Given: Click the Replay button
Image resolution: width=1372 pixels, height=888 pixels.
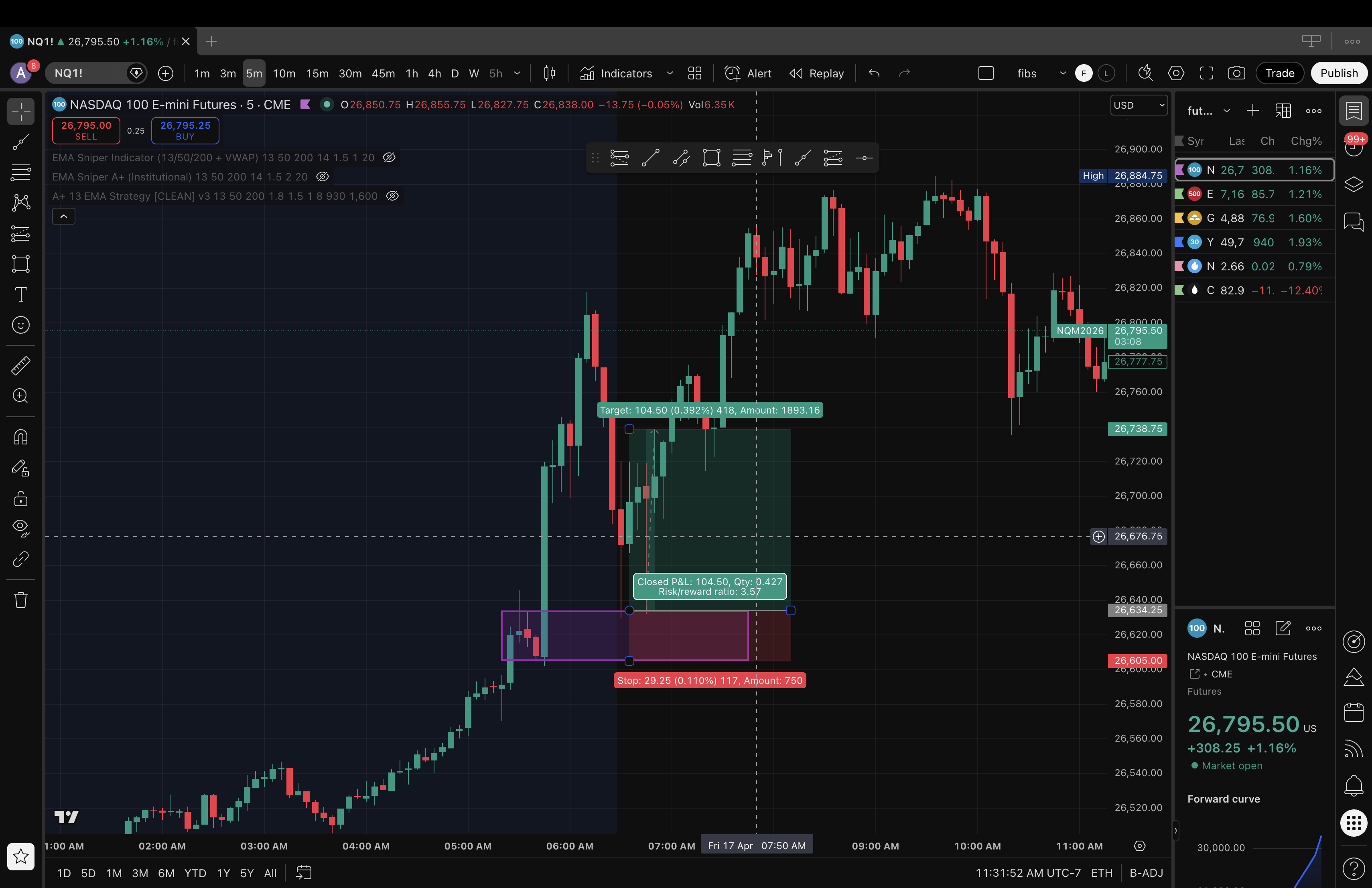Looking at the screenshot, I should [x=816, y=73].
